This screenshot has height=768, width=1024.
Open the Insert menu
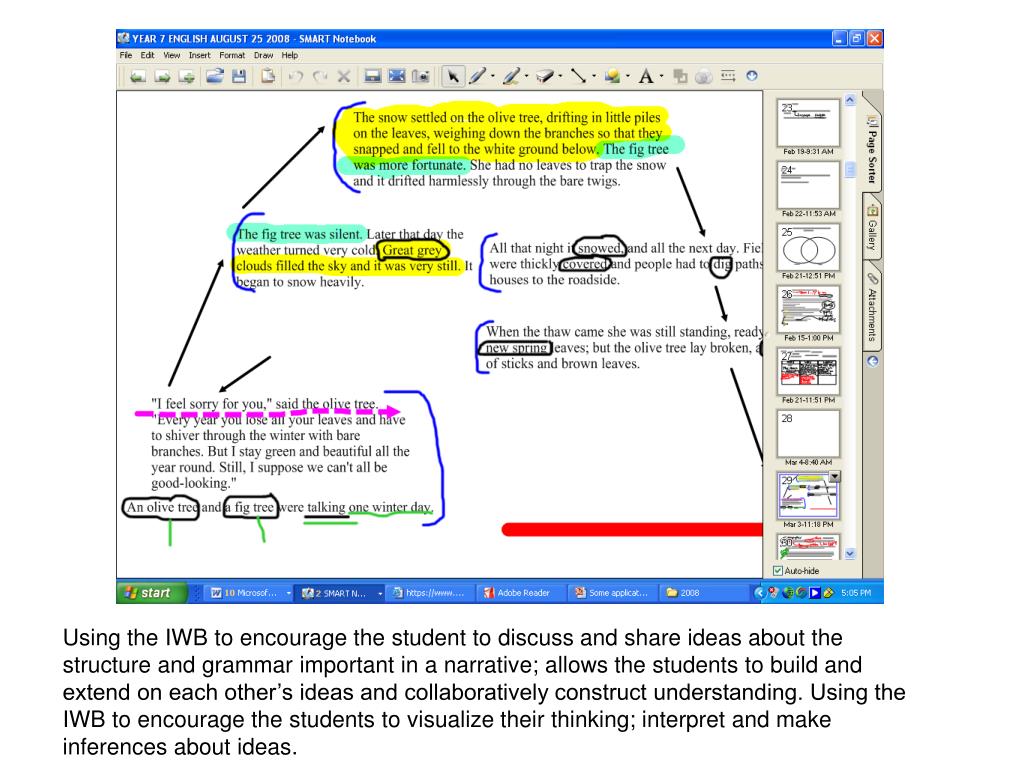(x=200, y=56)
